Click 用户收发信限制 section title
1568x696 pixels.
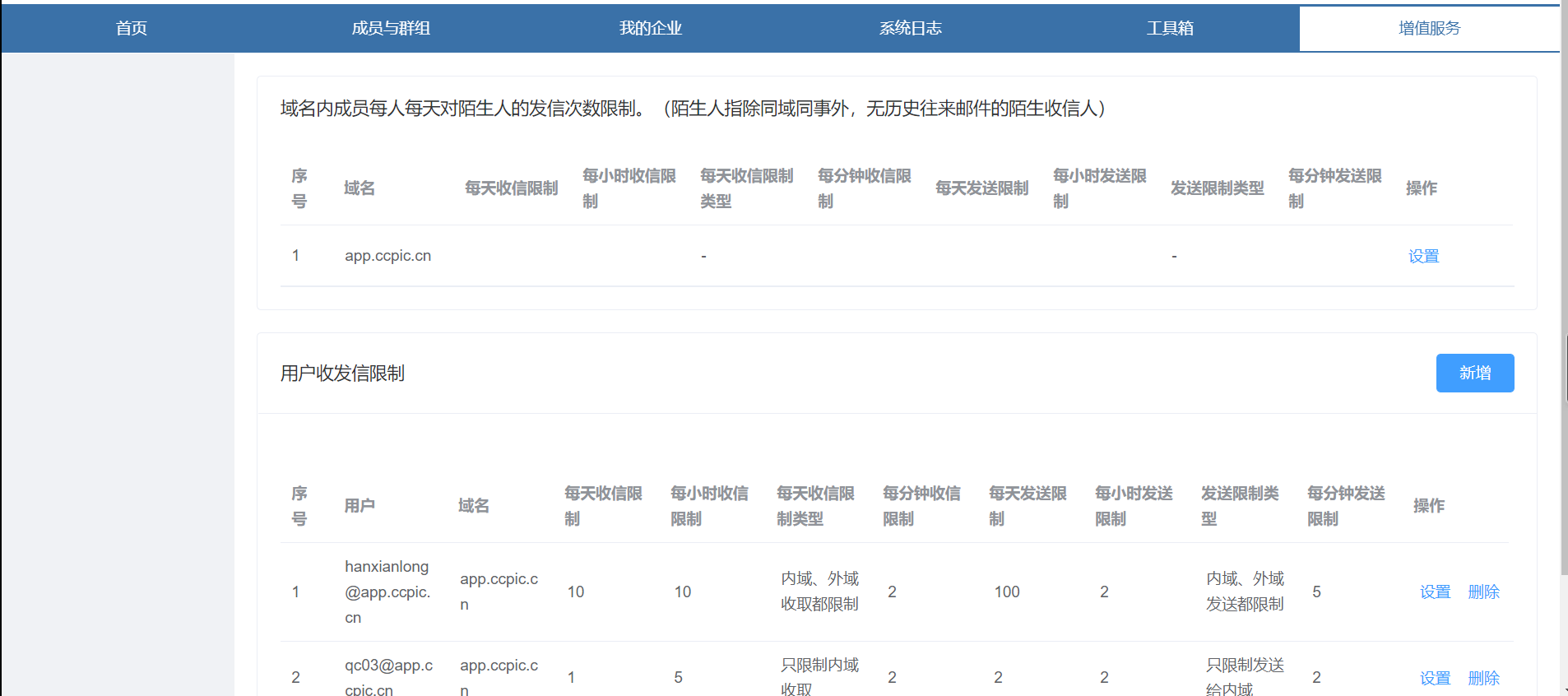[342, 374]
